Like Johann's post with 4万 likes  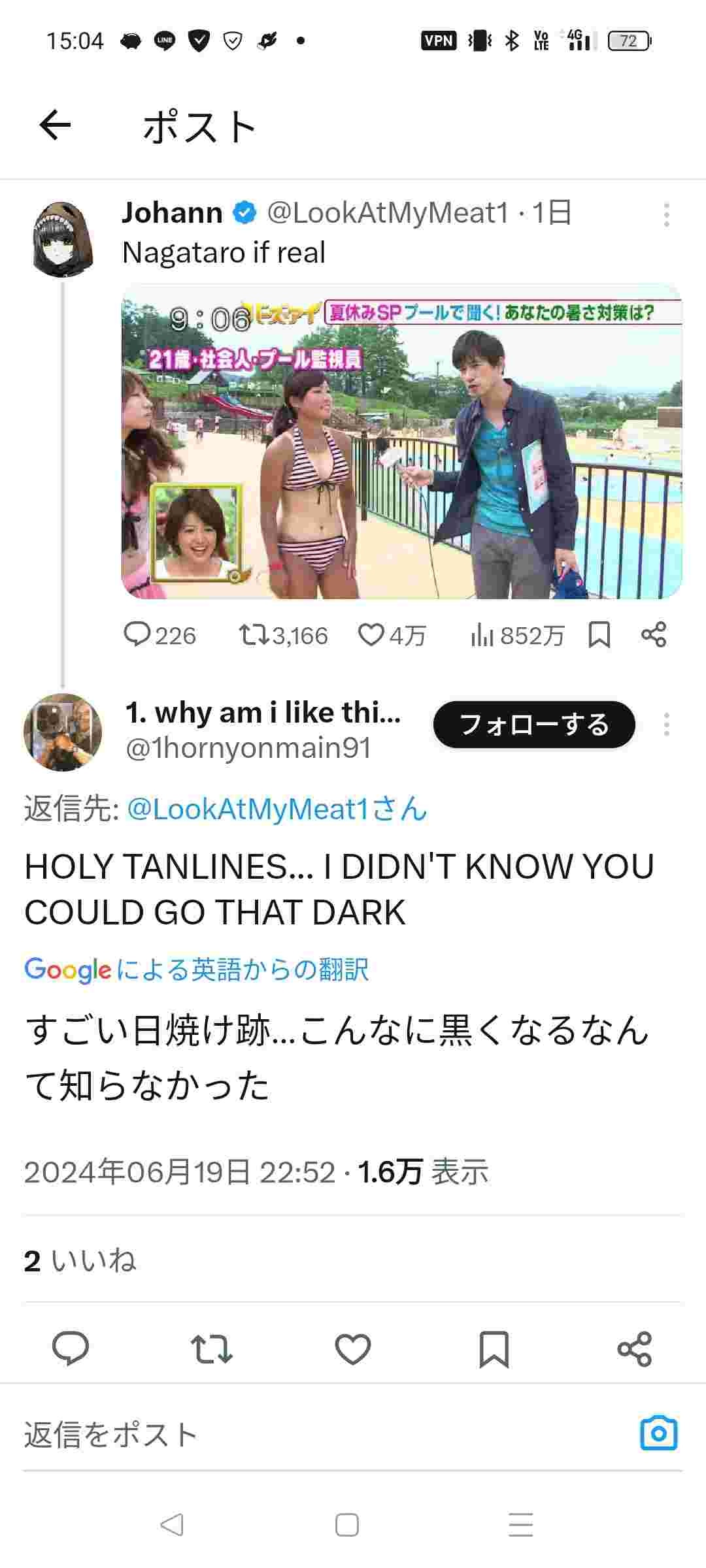pos(392,634)
